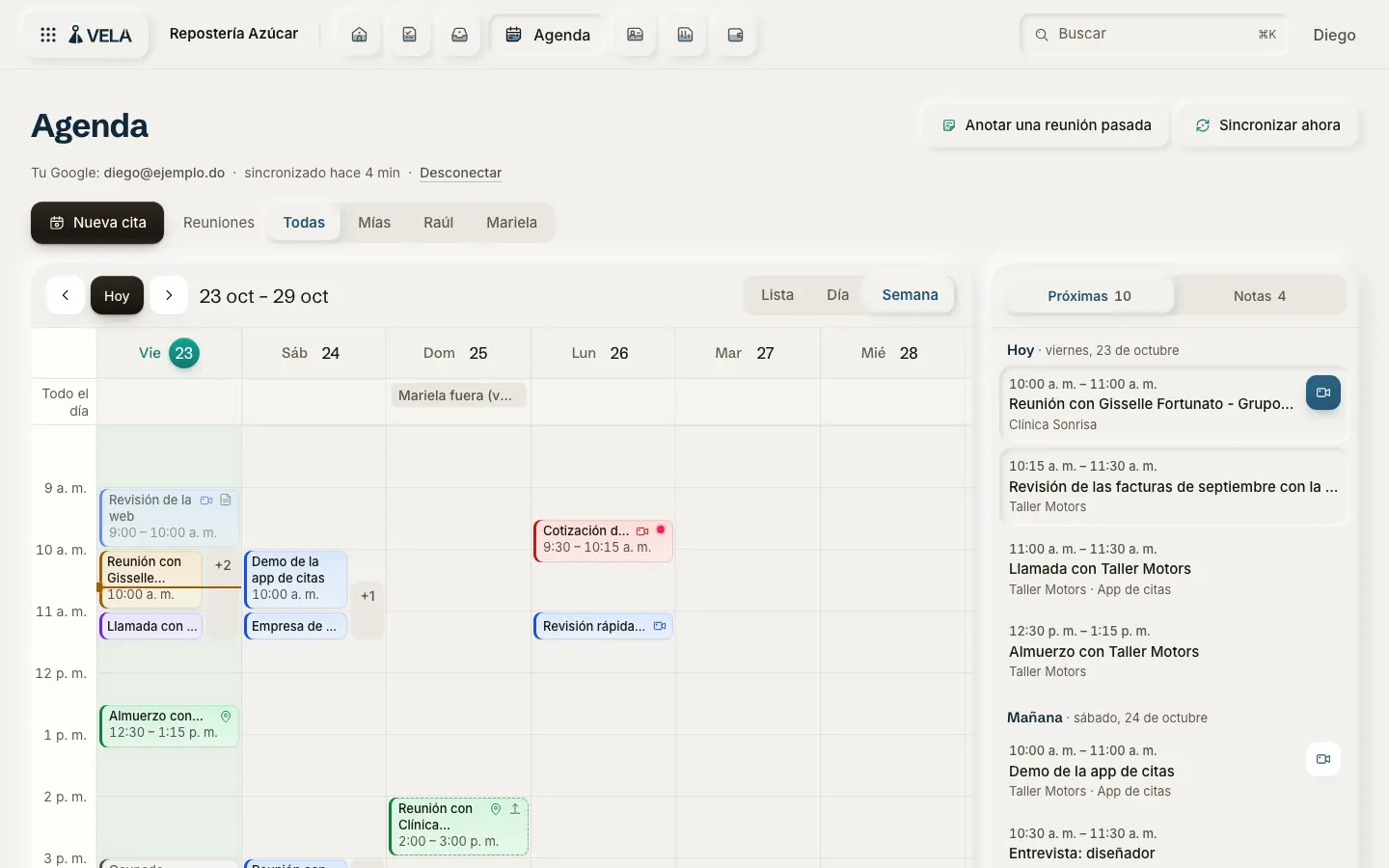
Task: Filter agenda by Mariela
Action: coord(511,223)
